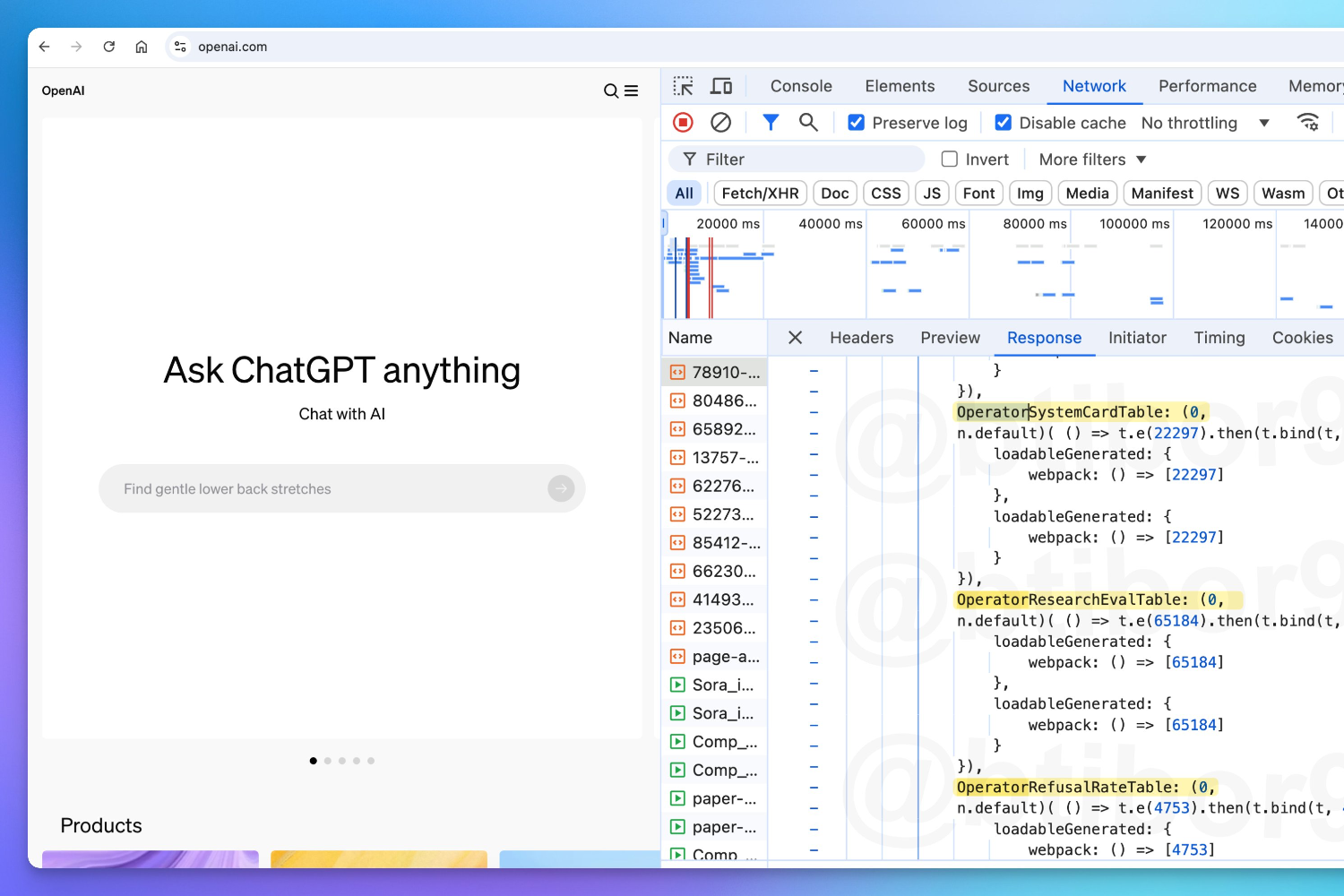Switch to the Performance tab
This screenshot has height=896, width=1344.
pyautogui.click(x=1207, y=86)
